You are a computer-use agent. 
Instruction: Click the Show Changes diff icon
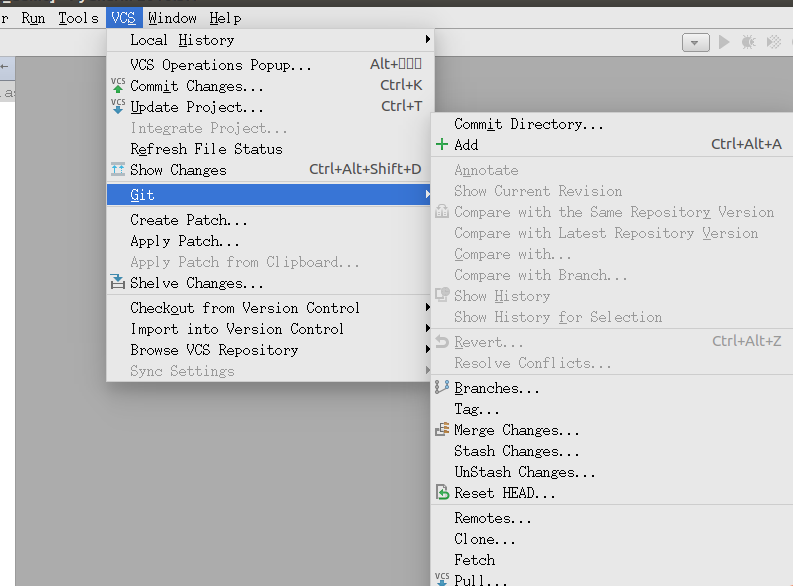tap(118, 169)
